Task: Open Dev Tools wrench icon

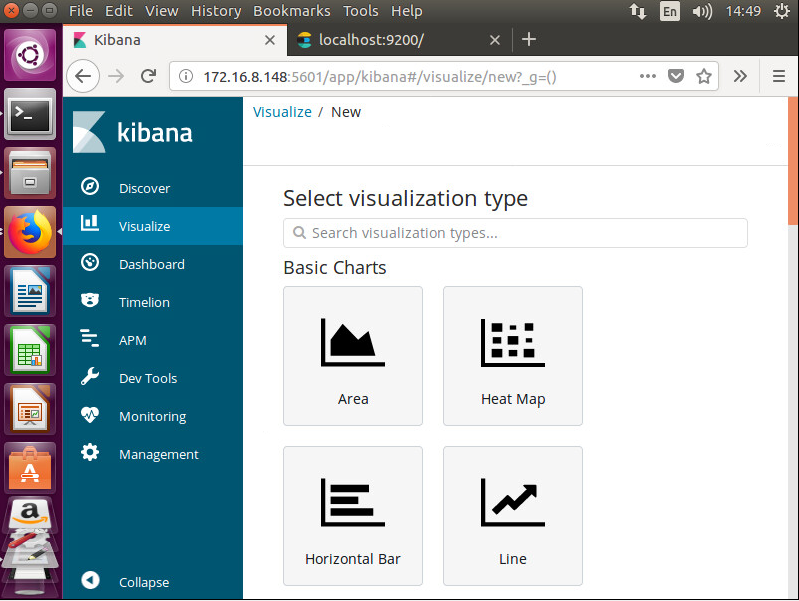Action: click(x=90, y=378)
